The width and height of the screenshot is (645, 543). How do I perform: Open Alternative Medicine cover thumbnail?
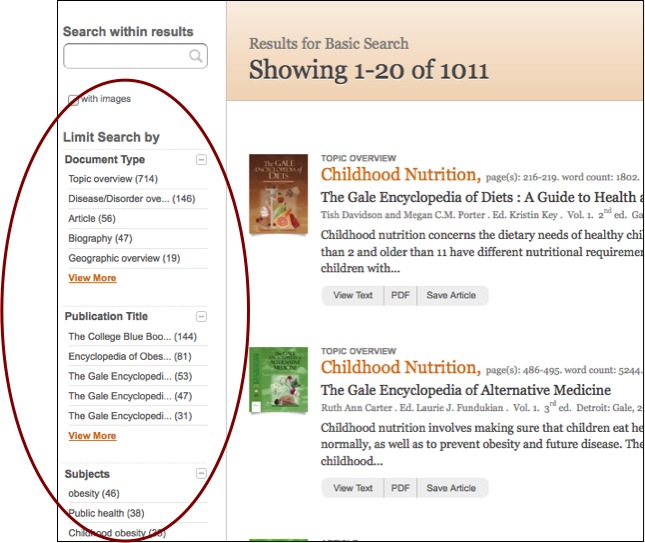point(278,379)
